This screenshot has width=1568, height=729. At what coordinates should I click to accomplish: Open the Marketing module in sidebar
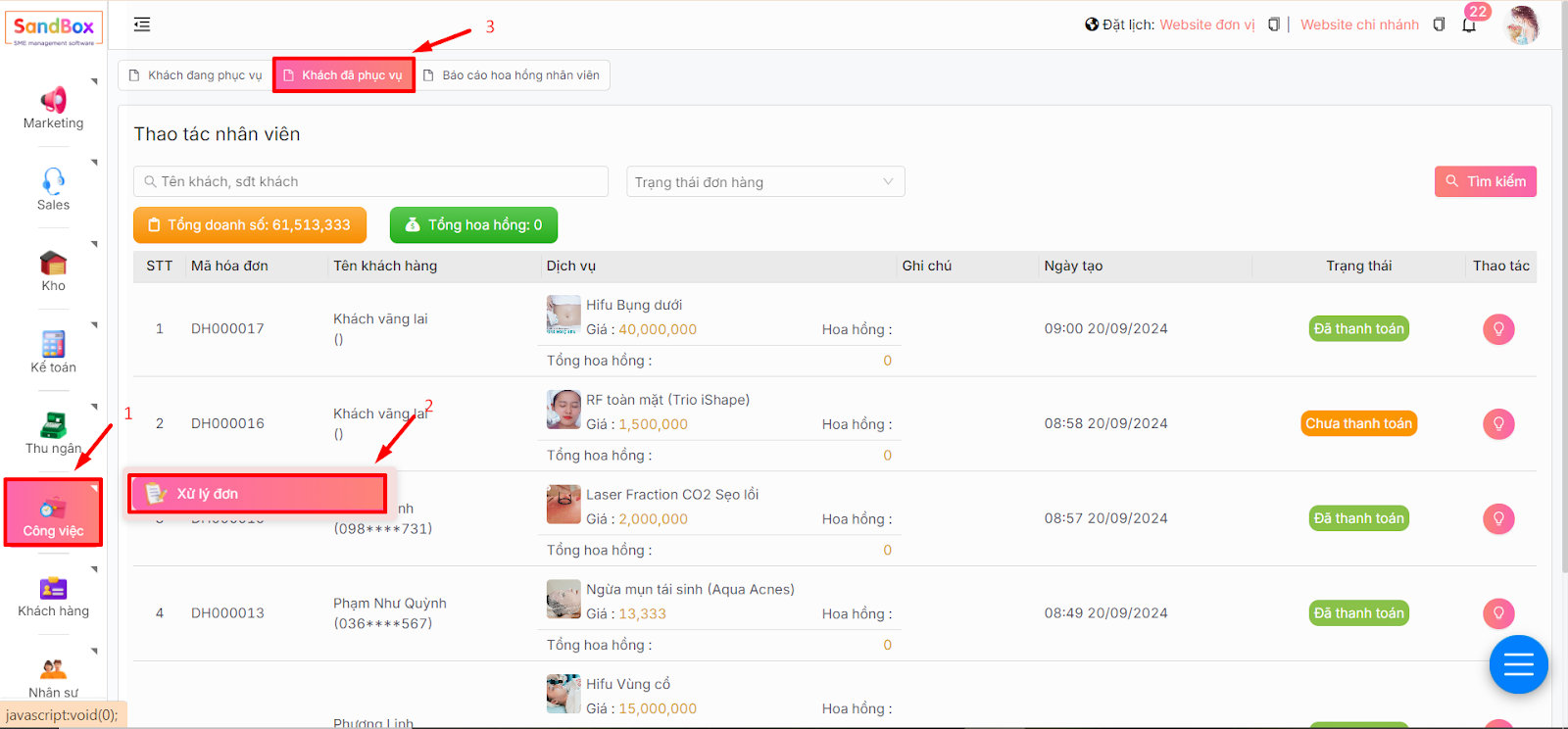(53, 108)
